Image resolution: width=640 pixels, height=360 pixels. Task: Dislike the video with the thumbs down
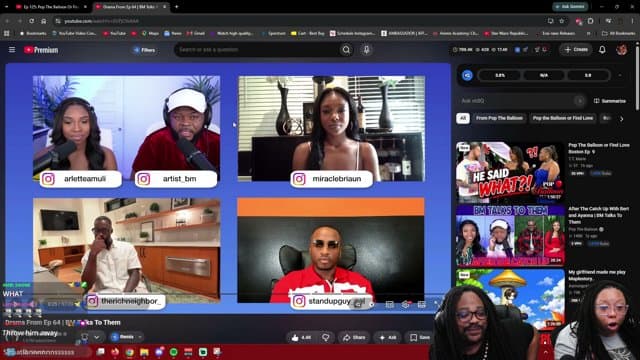coord(326,337)
